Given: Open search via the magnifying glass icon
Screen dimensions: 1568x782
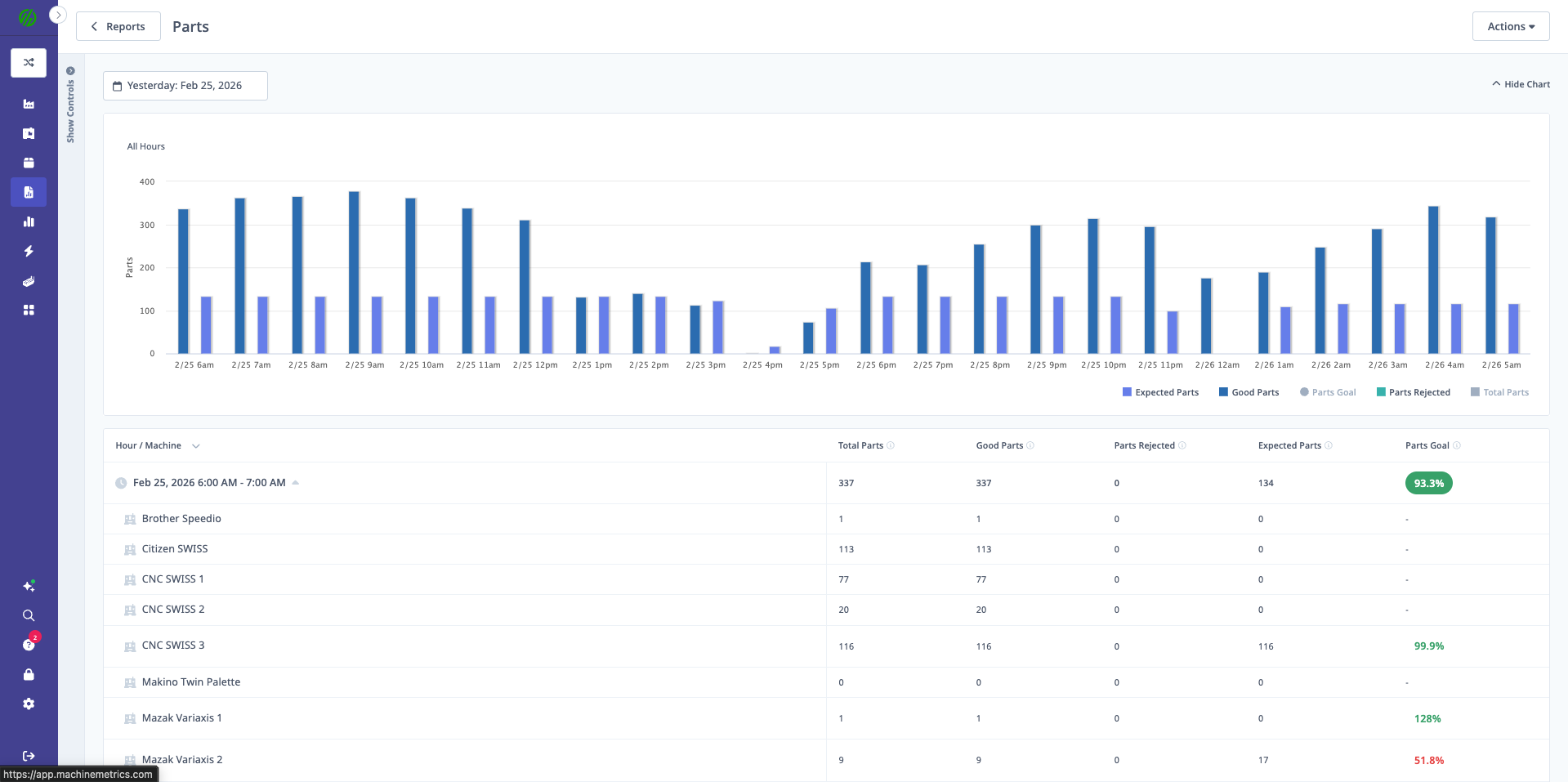Looking at the screenshot, I should (29, 616).
